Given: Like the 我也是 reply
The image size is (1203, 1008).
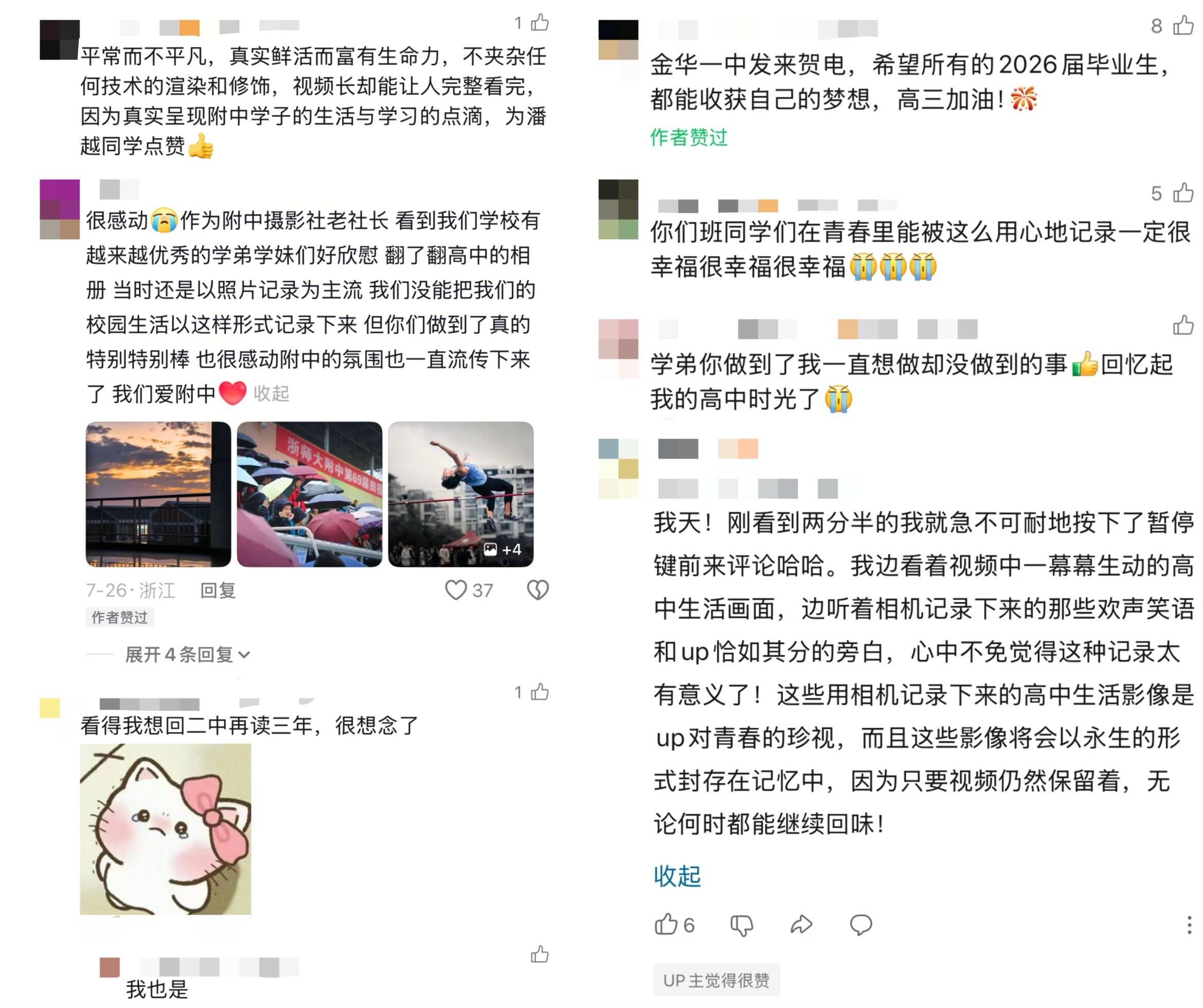Looking at the screenshot, I should pyautogui.click(x=540, y=955).
